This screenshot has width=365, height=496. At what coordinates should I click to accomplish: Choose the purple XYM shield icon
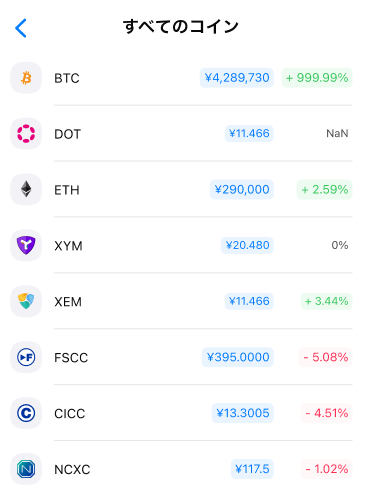click(x=26, y=245)
